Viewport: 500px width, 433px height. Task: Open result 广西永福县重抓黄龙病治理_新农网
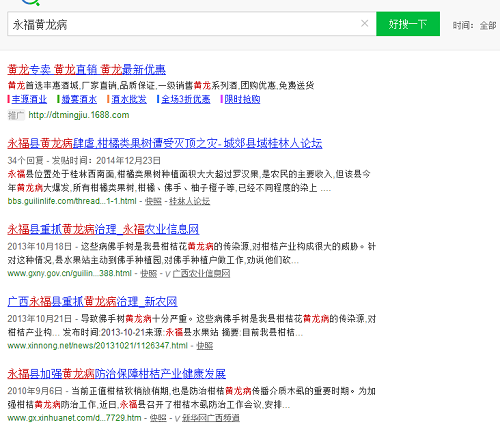(92, 302)
